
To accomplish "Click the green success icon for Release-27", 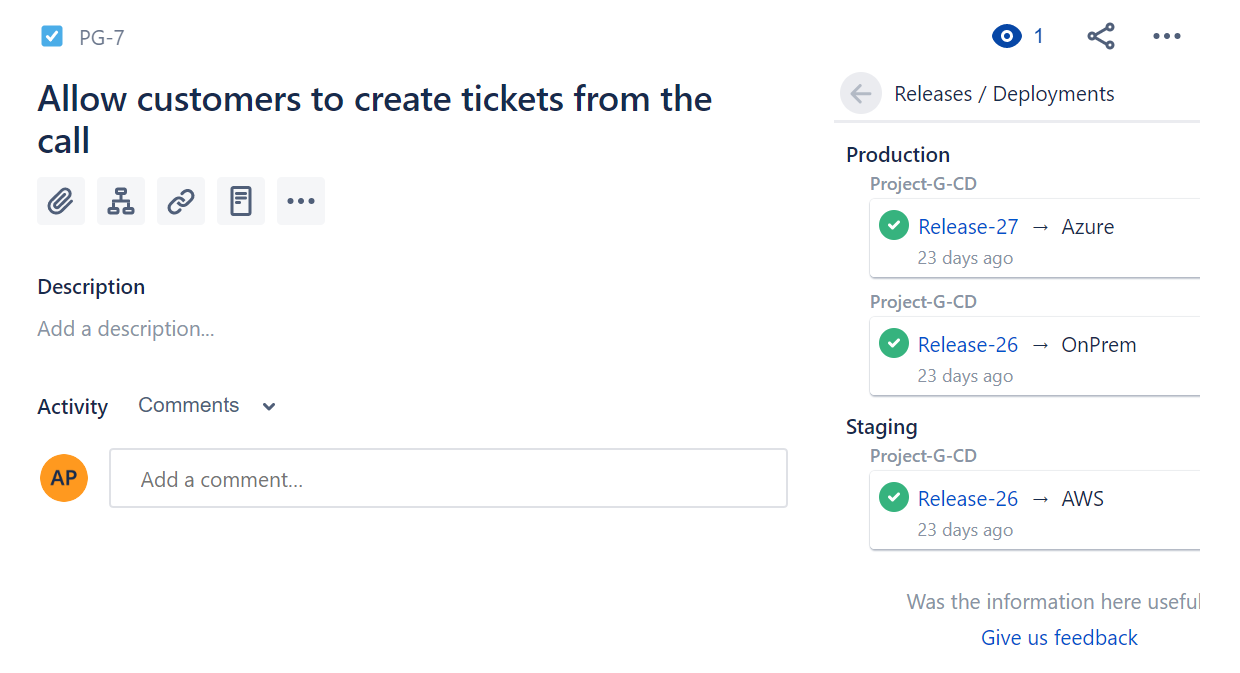I will click(893, 224).
